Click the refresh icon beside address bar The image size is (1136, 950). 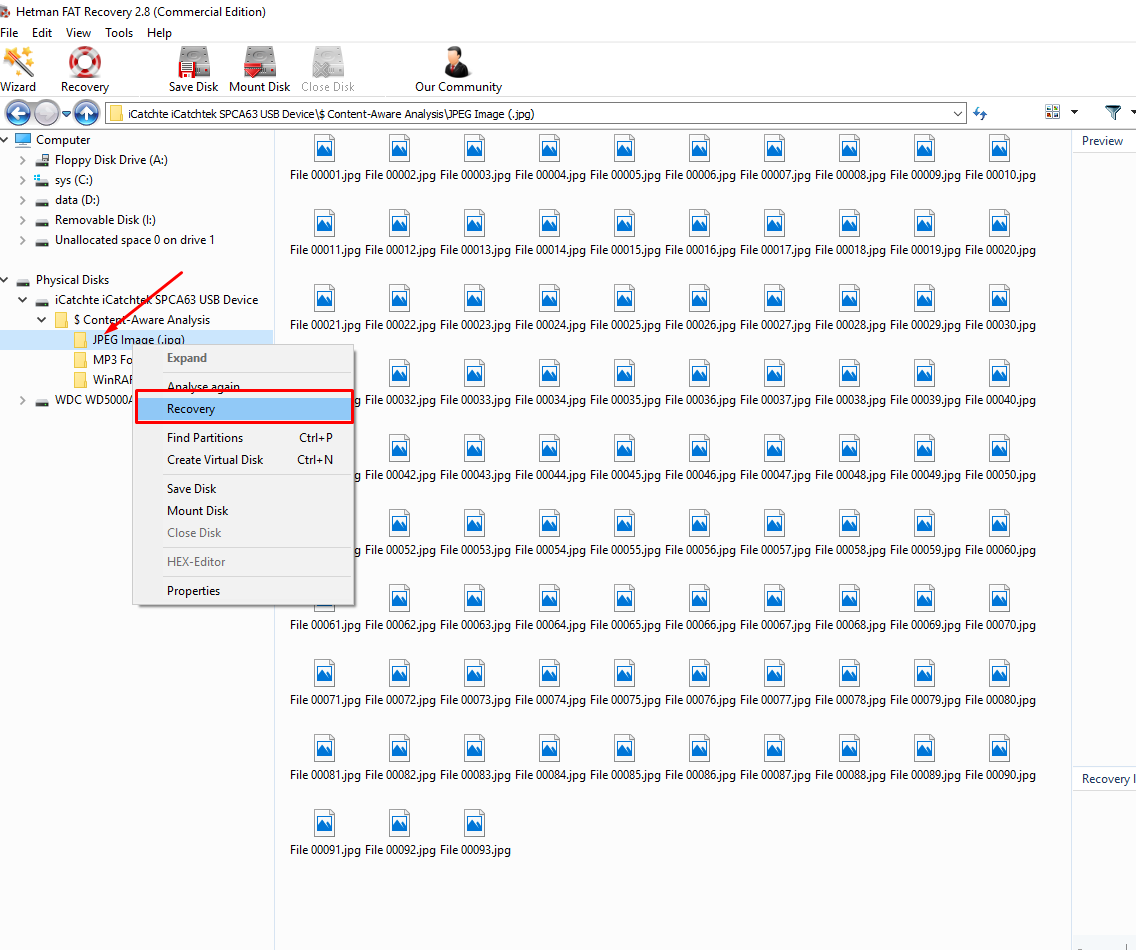tap(980, 113)
